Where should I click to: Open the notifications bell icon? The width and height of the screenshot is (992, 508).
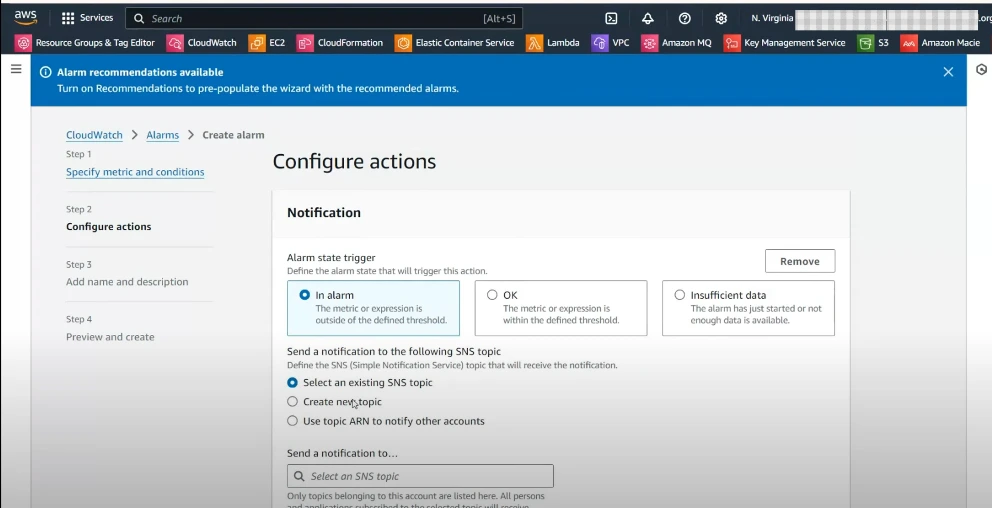648,18
